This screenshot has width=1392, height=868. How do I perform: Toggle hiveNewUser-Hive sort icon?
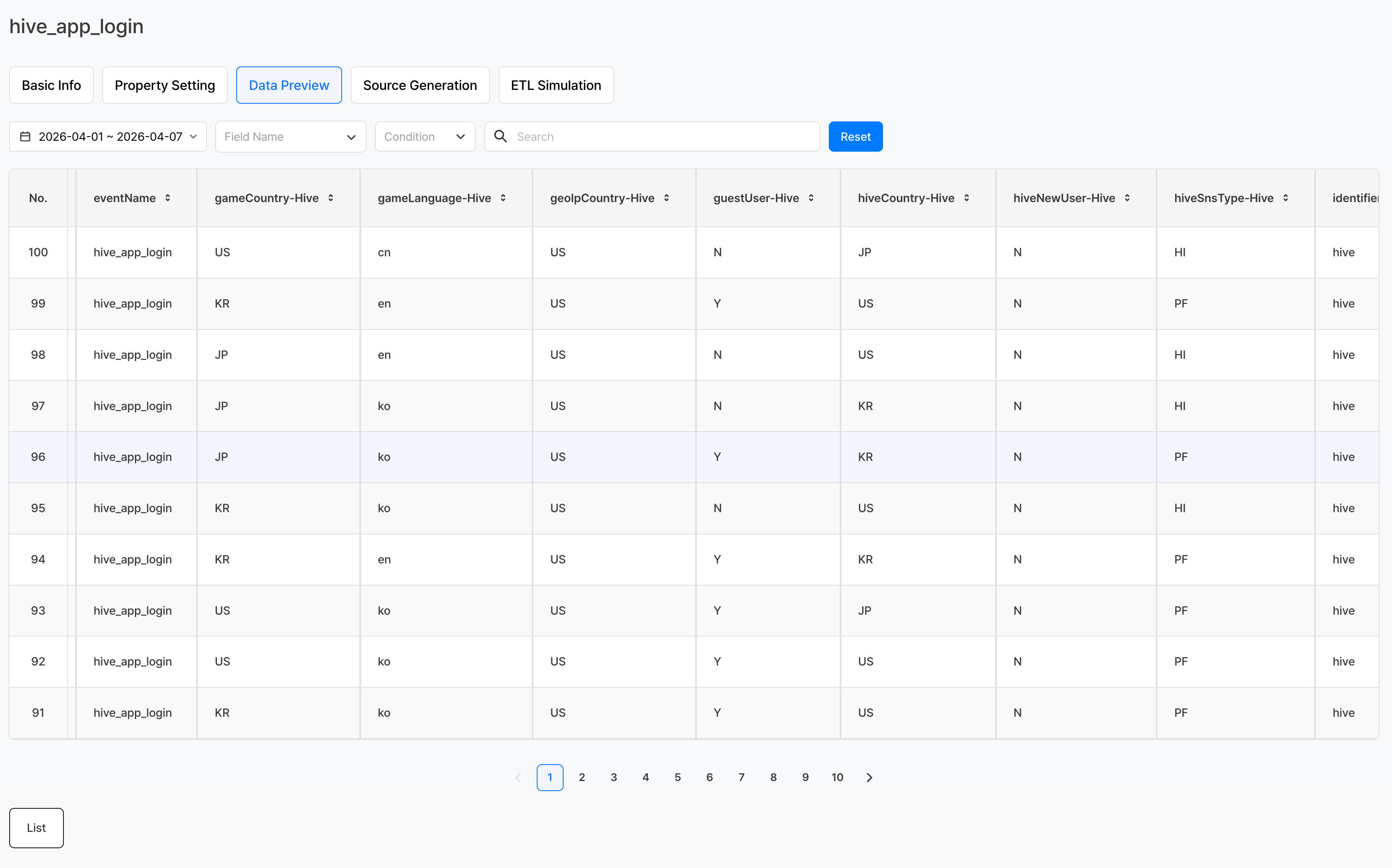[1127, 198]
